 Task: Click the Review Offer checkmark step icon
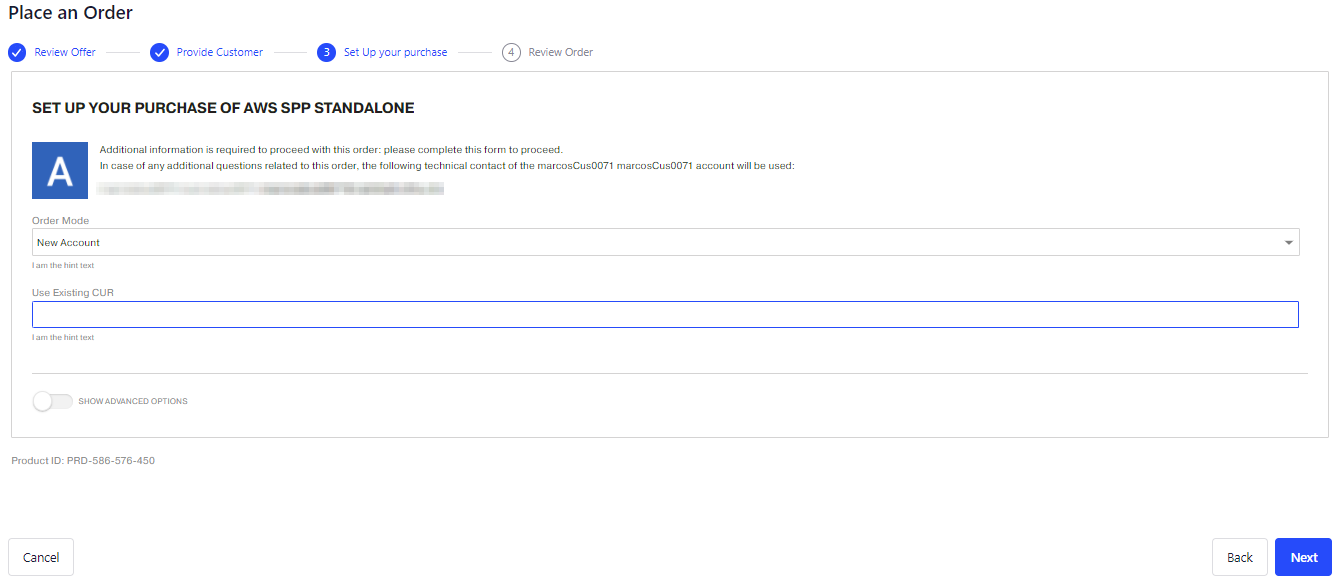17,52
